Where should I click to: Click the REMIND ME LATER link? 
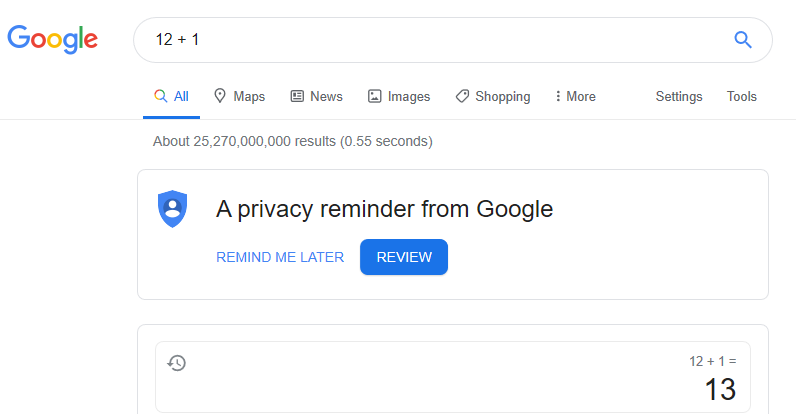click(x=280, y=257)
